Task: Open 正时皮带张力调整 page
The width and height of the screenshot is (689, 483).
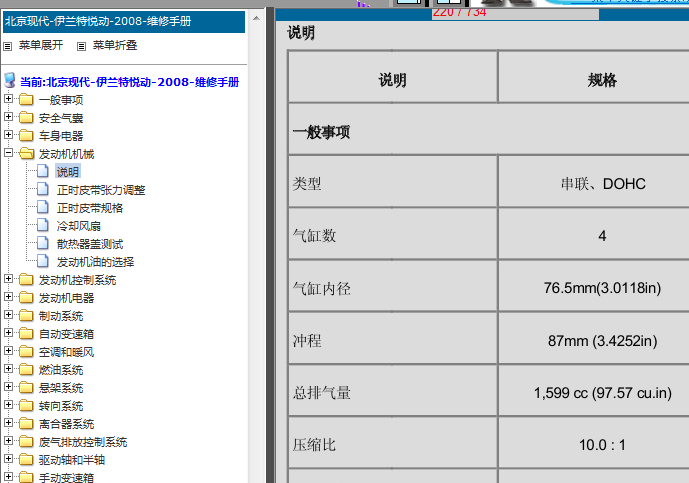Action: pyautogui.click(x=101, y=190)
